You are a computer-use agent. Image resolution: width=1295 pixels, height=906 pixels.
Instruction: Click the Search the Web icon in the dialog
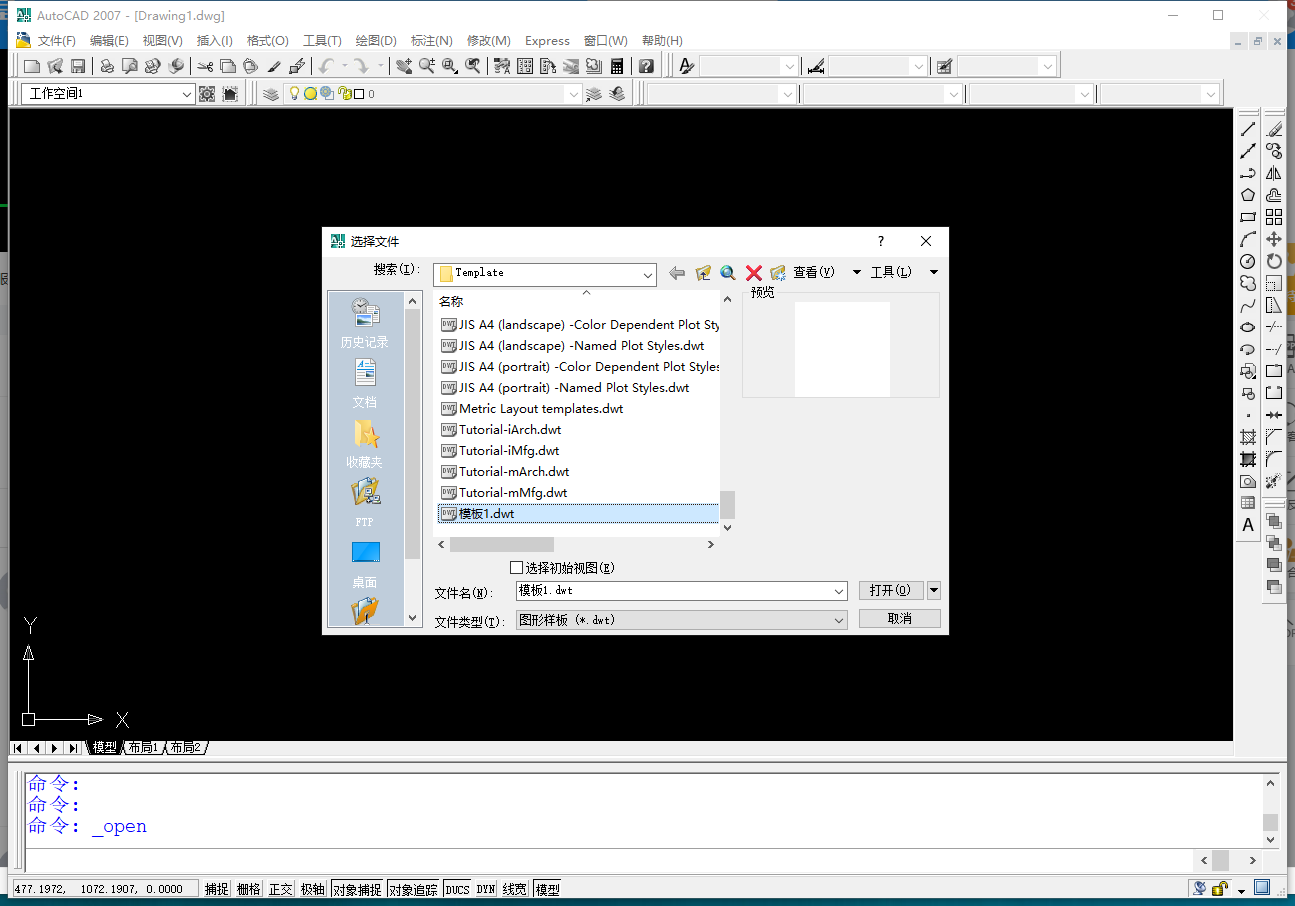728,272
